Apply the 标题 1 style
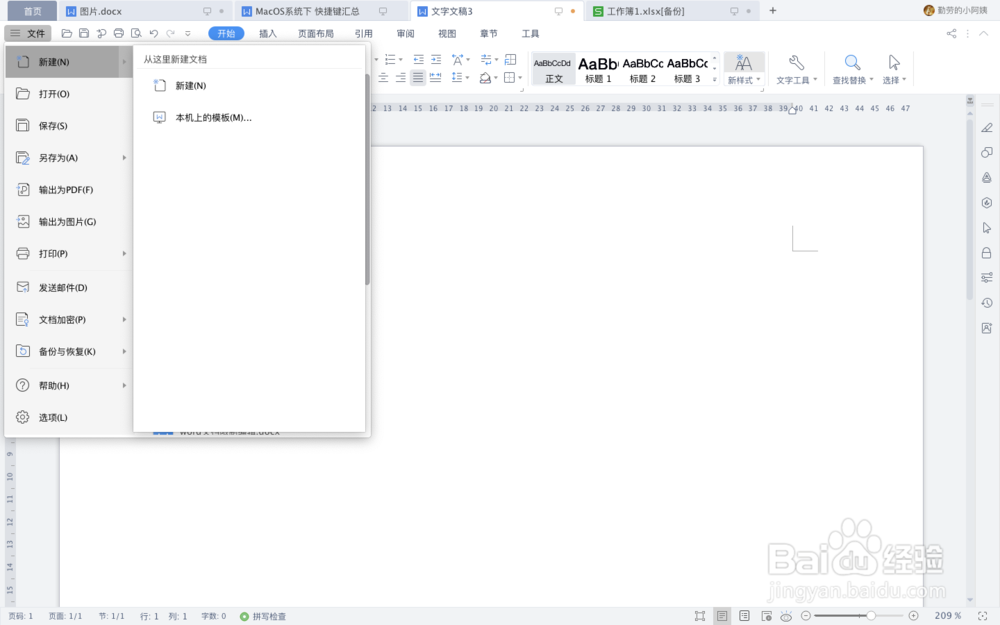This screenshot has height=625, width=1000. (598, 69)
